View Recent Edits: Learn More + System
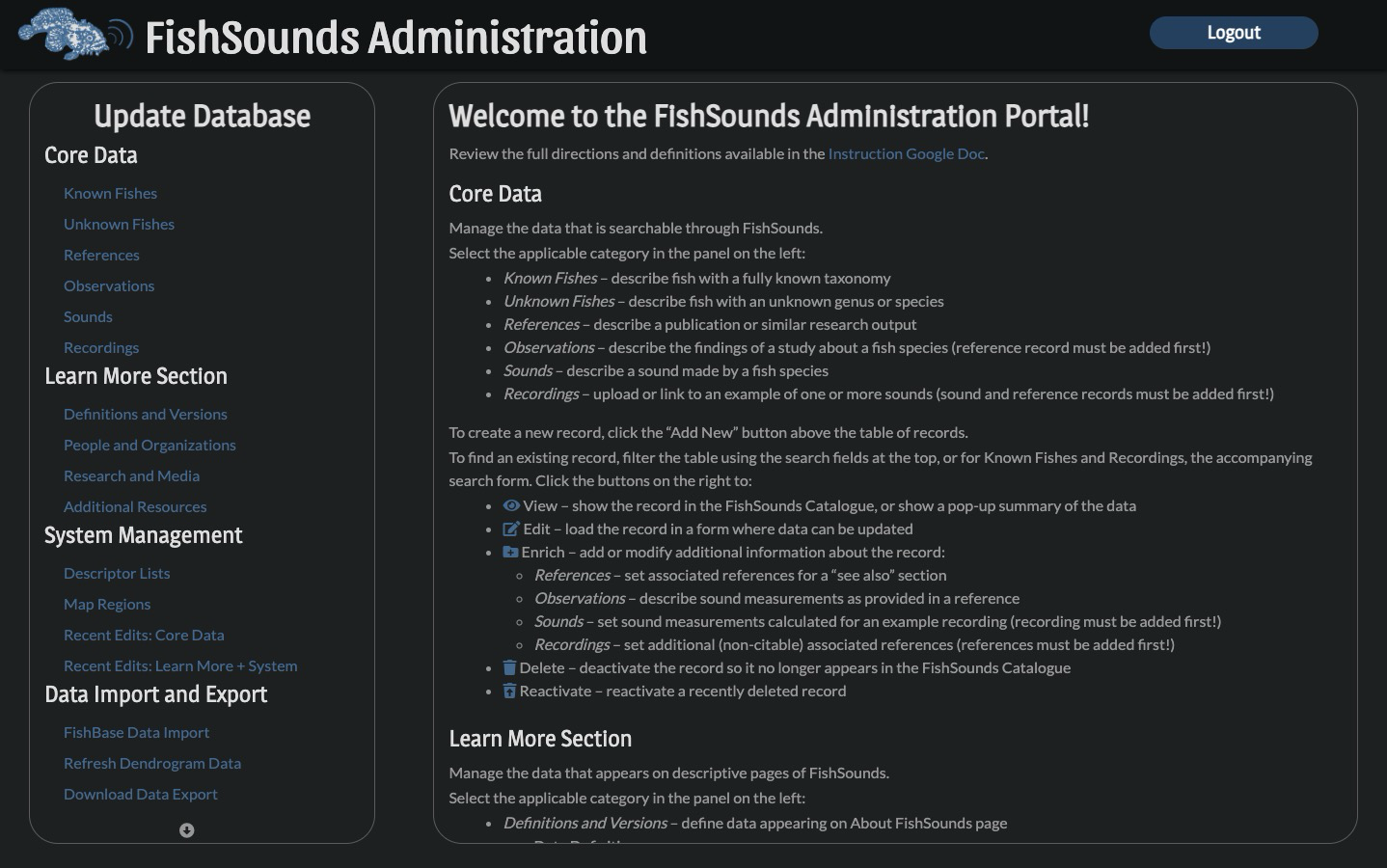Image resolution: width=1387 pixels, height=868 pixels. 180,665
